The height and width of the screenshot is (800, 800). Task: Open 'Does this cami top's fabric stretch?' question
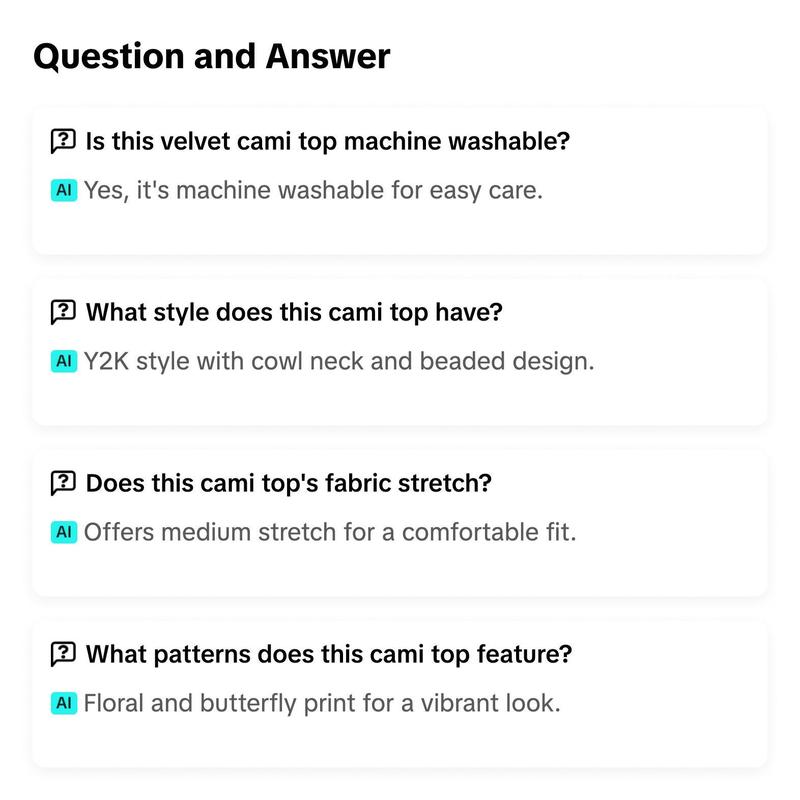coord(288,483)
